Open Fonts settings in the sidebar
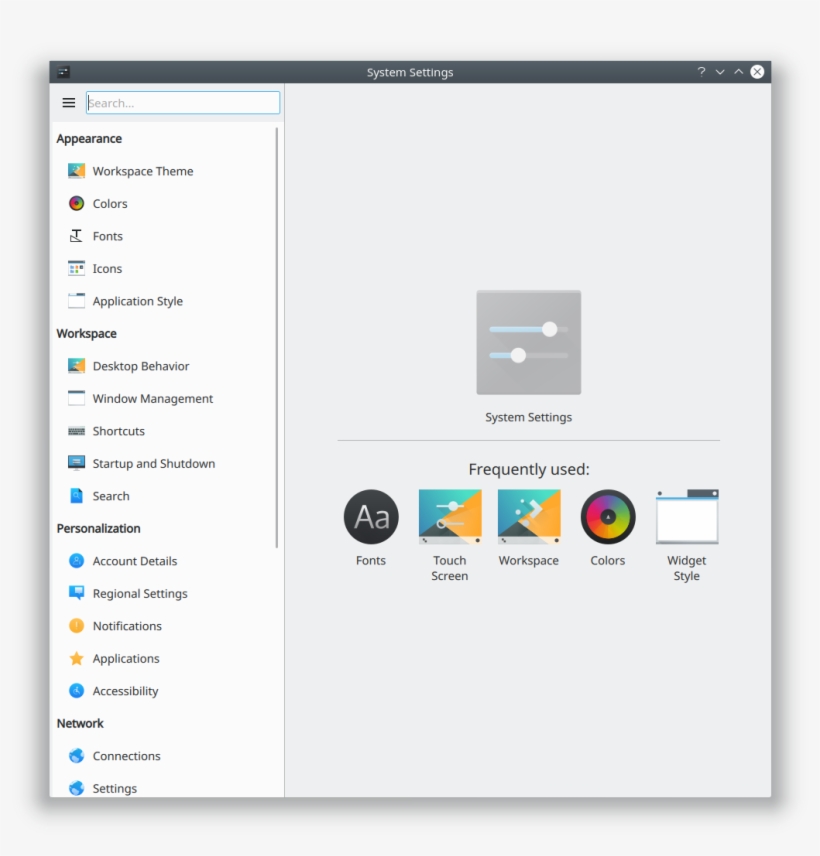This screenshot has width=820, height=856. (x=107, y=236)
